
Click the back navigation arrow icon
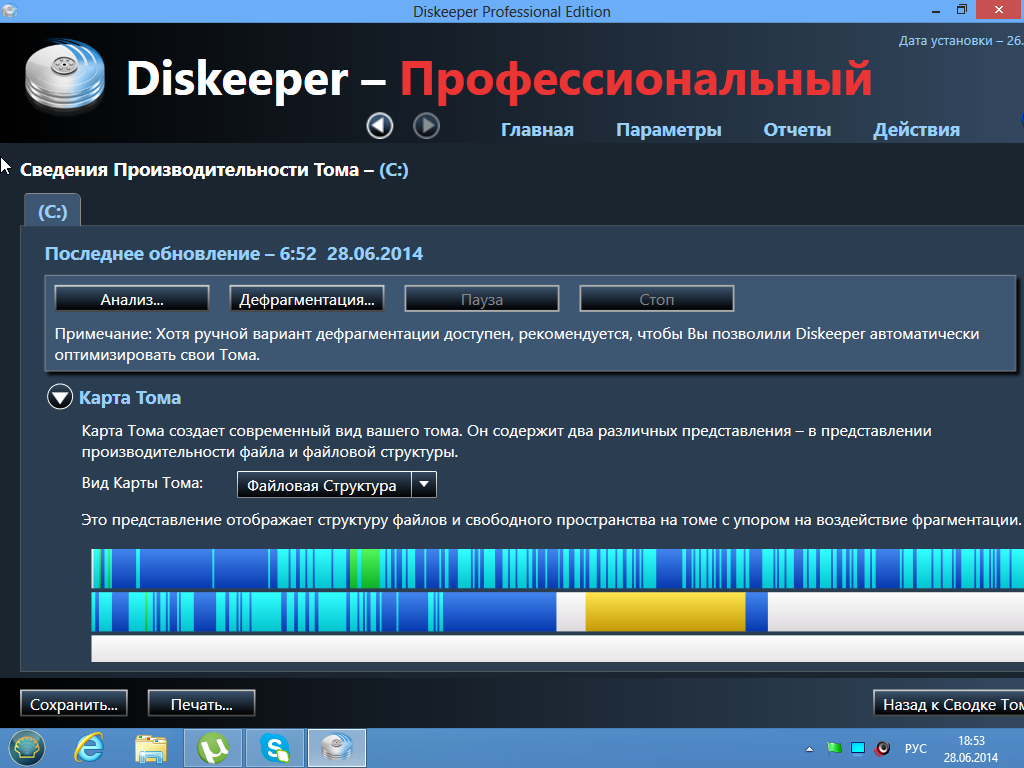click(379, 125)
